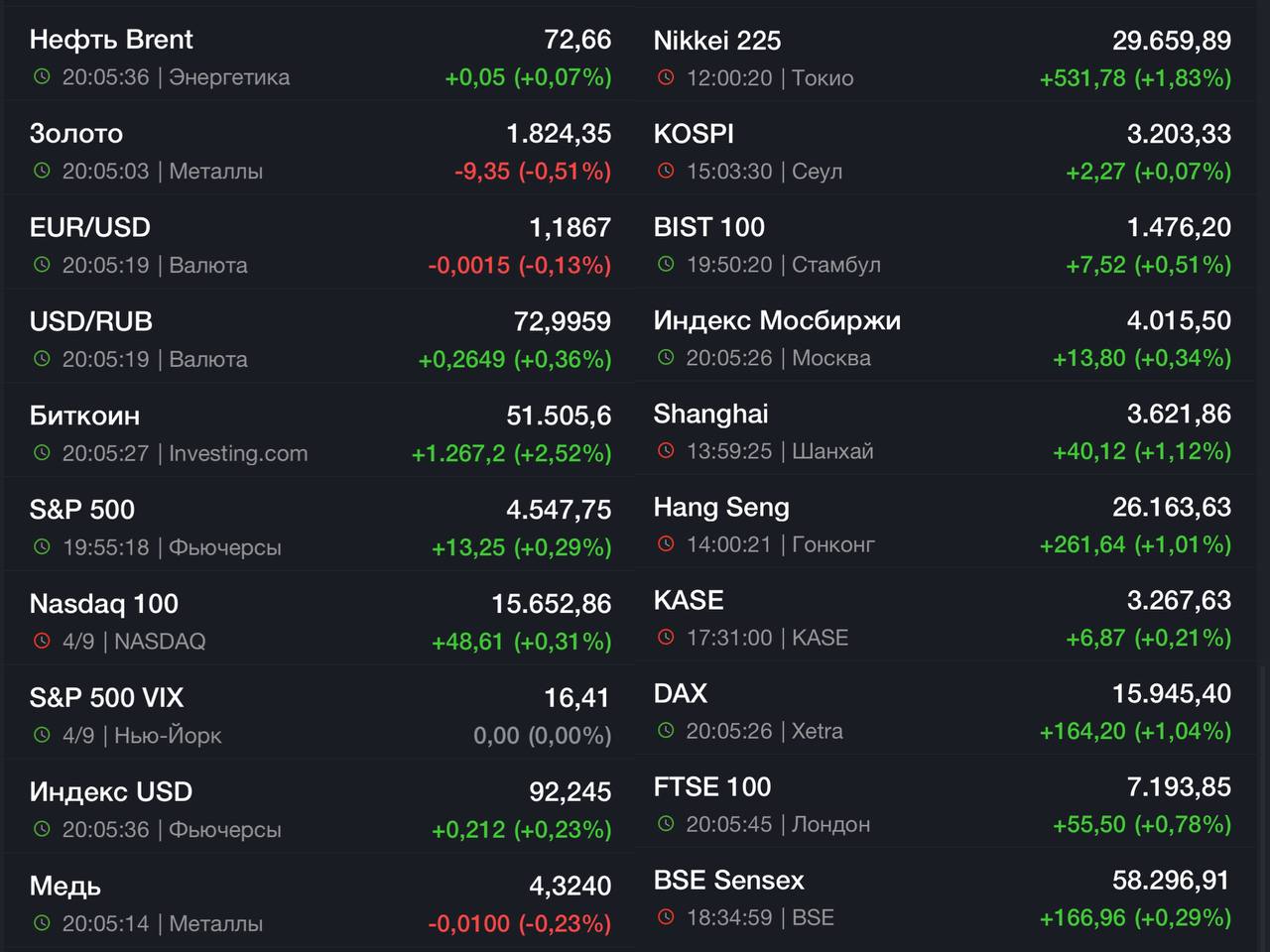The width and height of the screenshot is (1270, 952).
Task: Click the KOSPI value 3.203,33
Action: [x=1179, y=134]
